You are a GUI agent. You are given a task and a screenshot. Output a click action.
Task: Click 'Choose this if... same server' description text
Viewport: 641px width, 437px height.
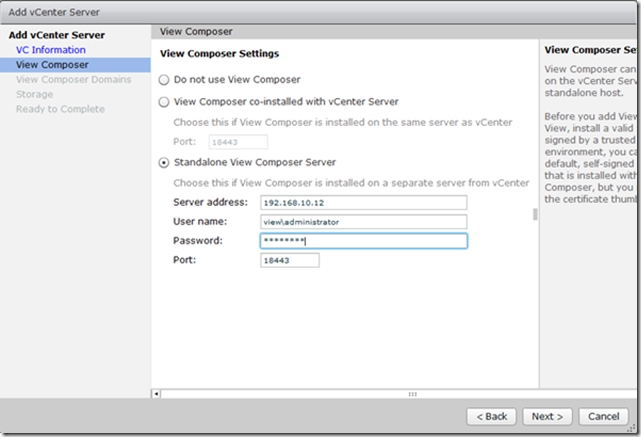(x=343, y=122)
